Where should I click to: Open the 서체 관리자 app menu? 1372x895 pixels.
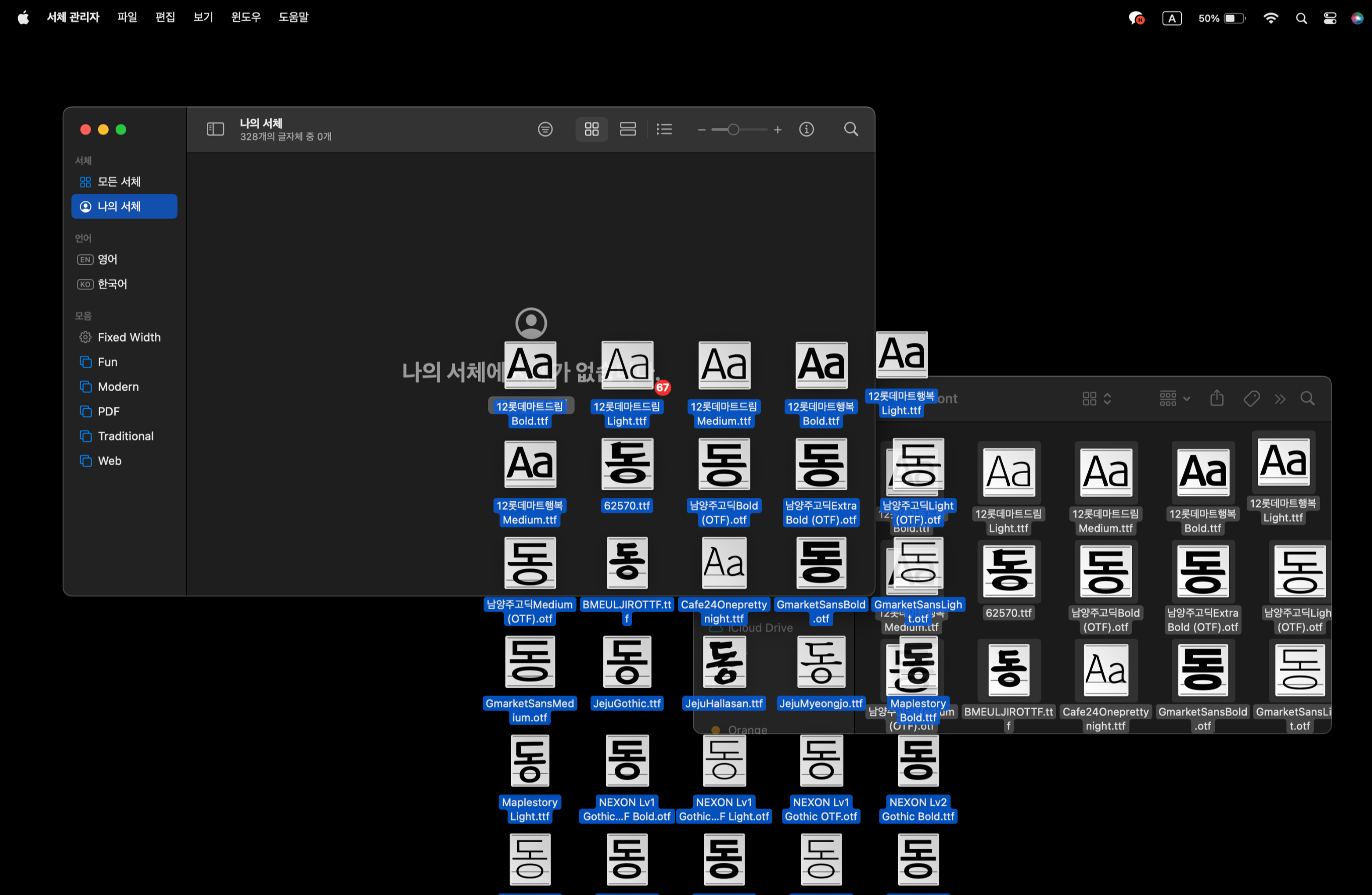pyautogui.click(x=73, y=17)
